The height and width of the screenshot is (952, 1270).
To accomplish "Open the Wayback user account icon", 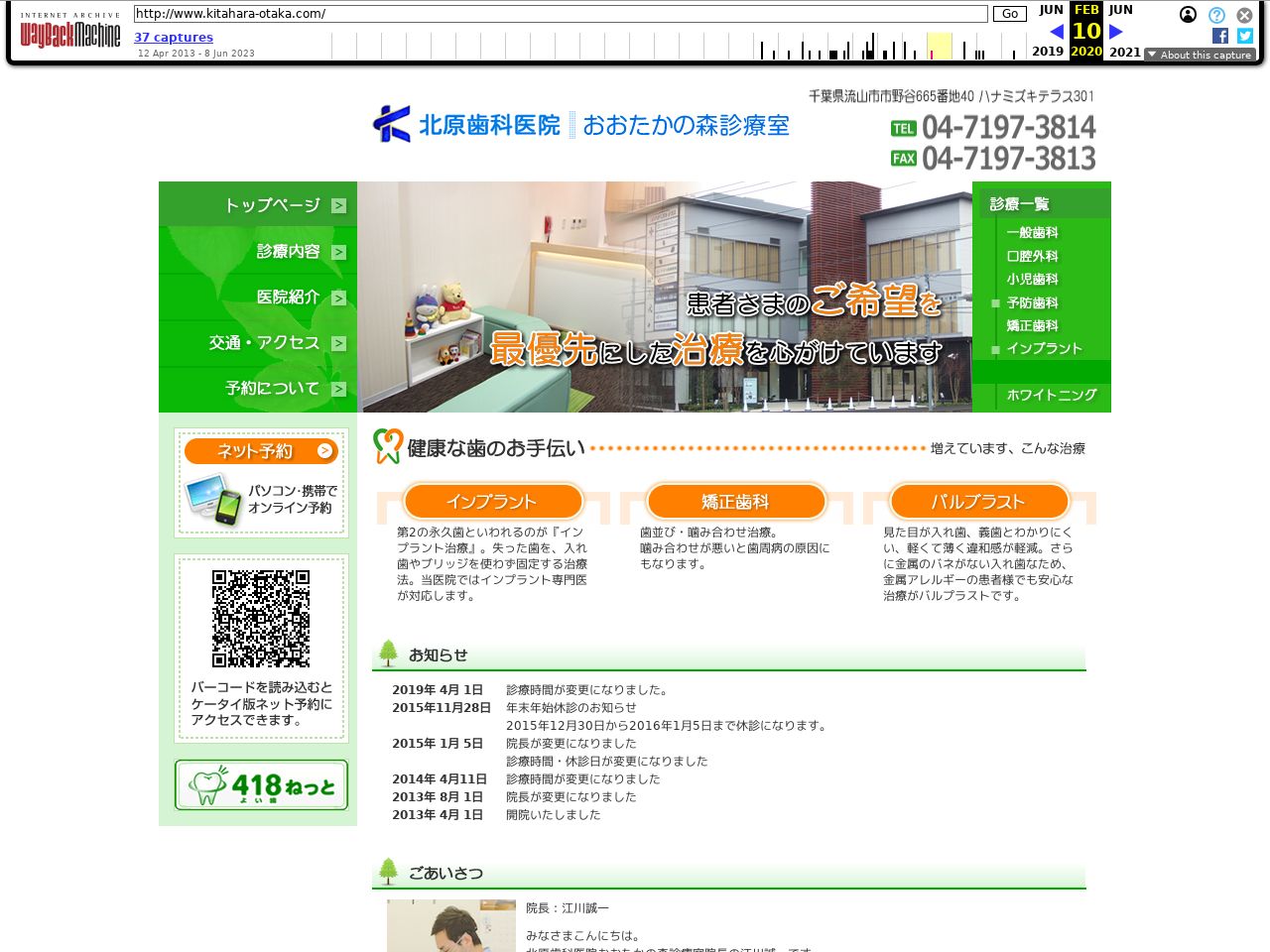I will tap(1188, 15).
